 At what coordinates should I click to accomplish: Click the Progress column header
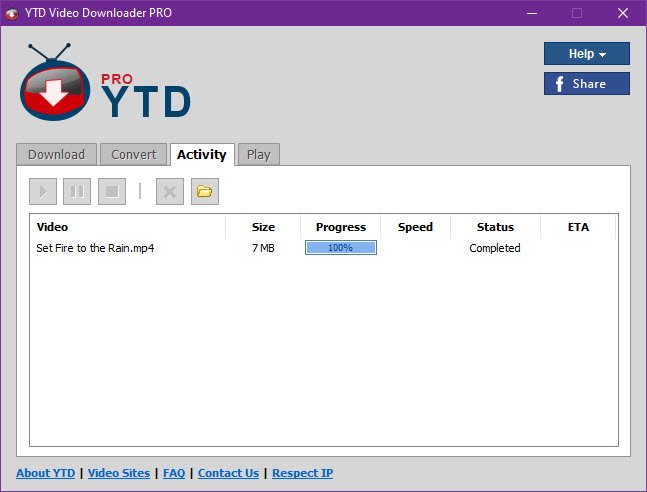click(341, 227)
